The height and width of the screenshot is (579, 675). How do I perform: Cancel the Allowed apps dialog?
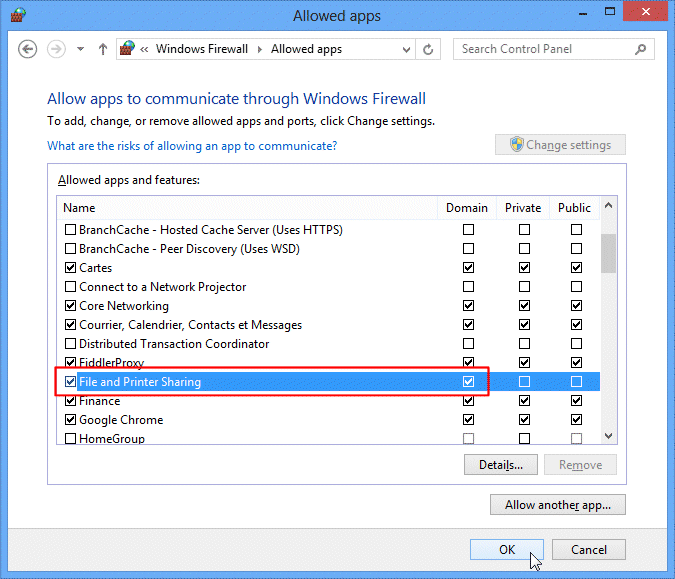(589, 550)
